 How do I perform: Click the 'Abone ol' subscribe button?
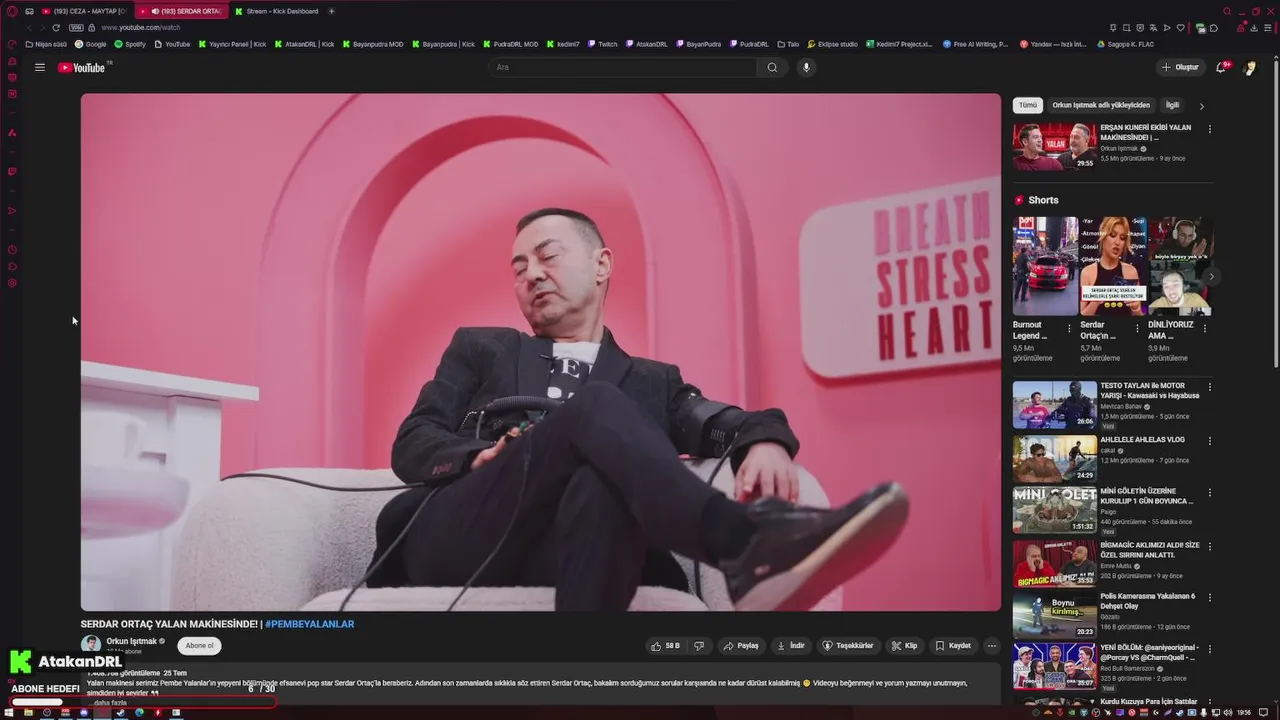[x=199, y=646]
